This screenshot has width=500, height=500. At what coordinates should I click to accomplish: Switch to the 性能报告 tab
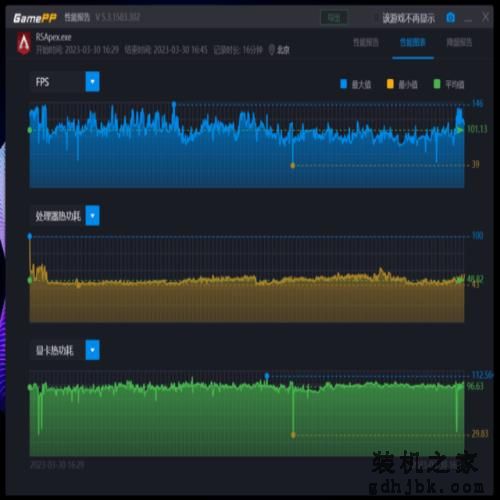click(366, 42)
